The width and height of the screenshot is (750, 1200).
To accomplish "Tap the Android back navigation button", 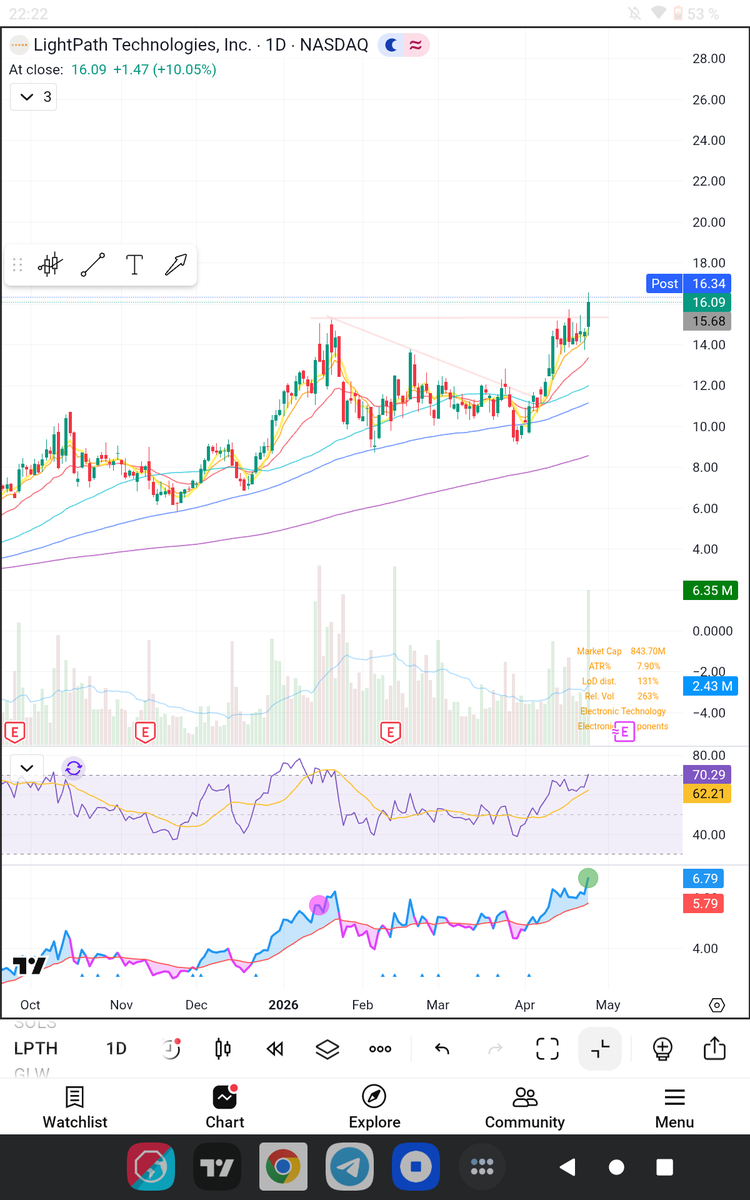I will coord(568,1167).
